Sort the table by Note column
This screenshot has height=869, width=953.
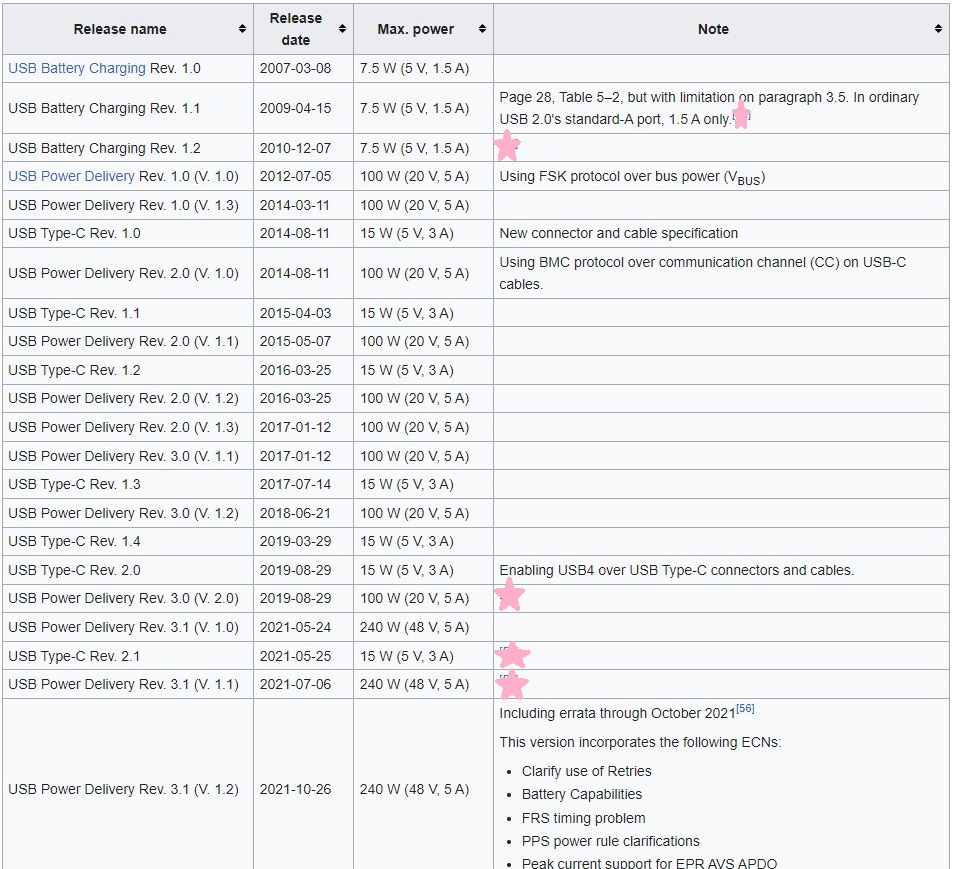point(938,29)
